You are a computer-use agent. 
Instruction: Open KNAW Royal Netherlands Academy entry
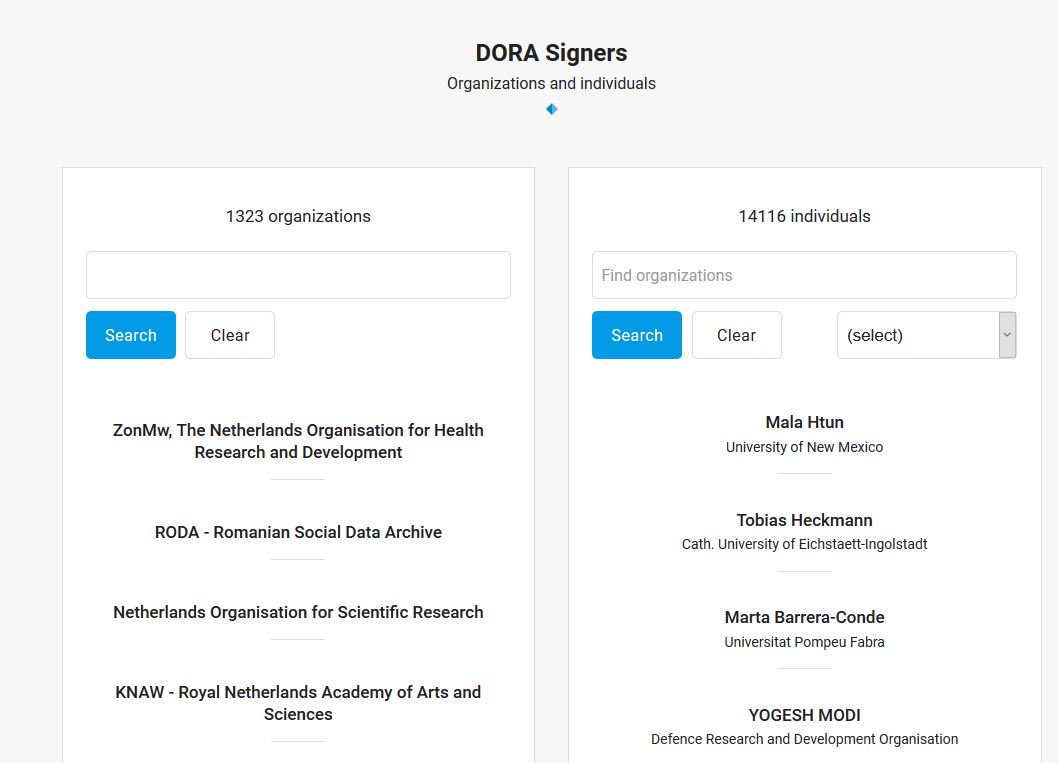[x=298, y=703]
